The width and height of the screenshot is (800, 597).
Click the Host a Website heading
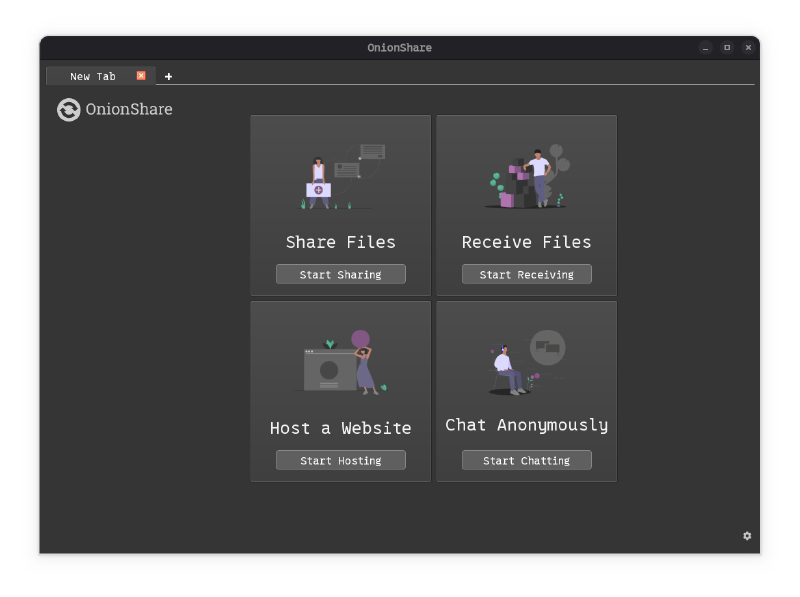tap(341, 428)
